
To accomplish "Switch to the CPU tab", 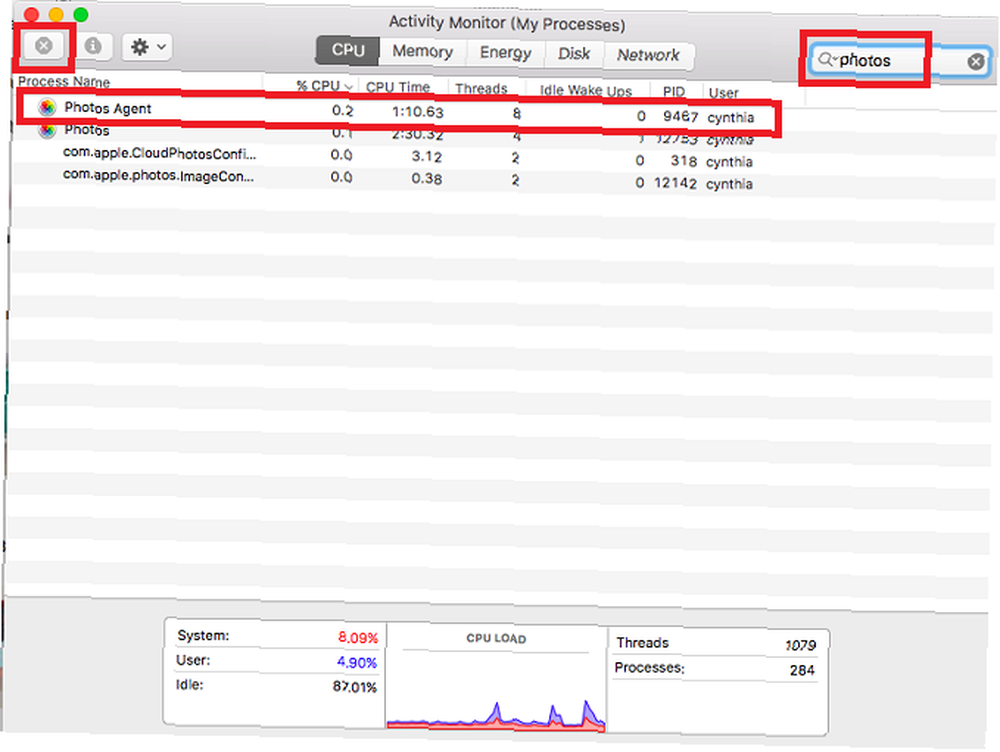I will point(348,50).
